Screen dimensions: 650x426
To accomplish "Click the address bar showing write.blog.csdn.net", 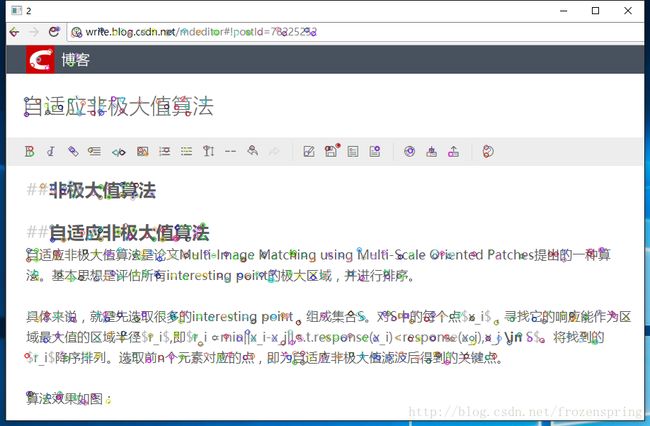I will click(356, 32).
